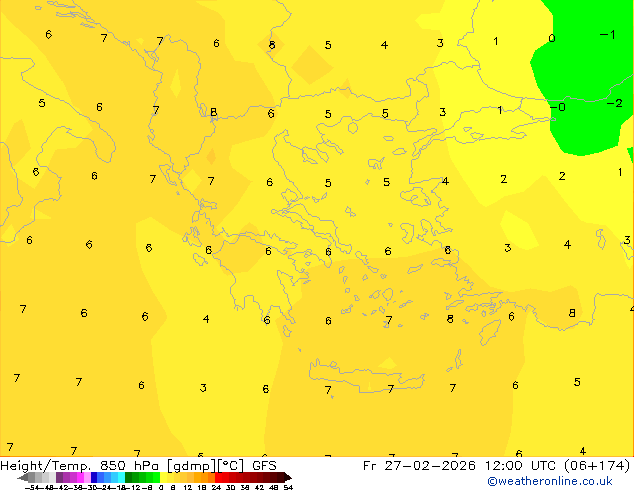Screen dimensions: 634x490
Task: Click the '54' label at the legend's right end
Action: point(288,488)
